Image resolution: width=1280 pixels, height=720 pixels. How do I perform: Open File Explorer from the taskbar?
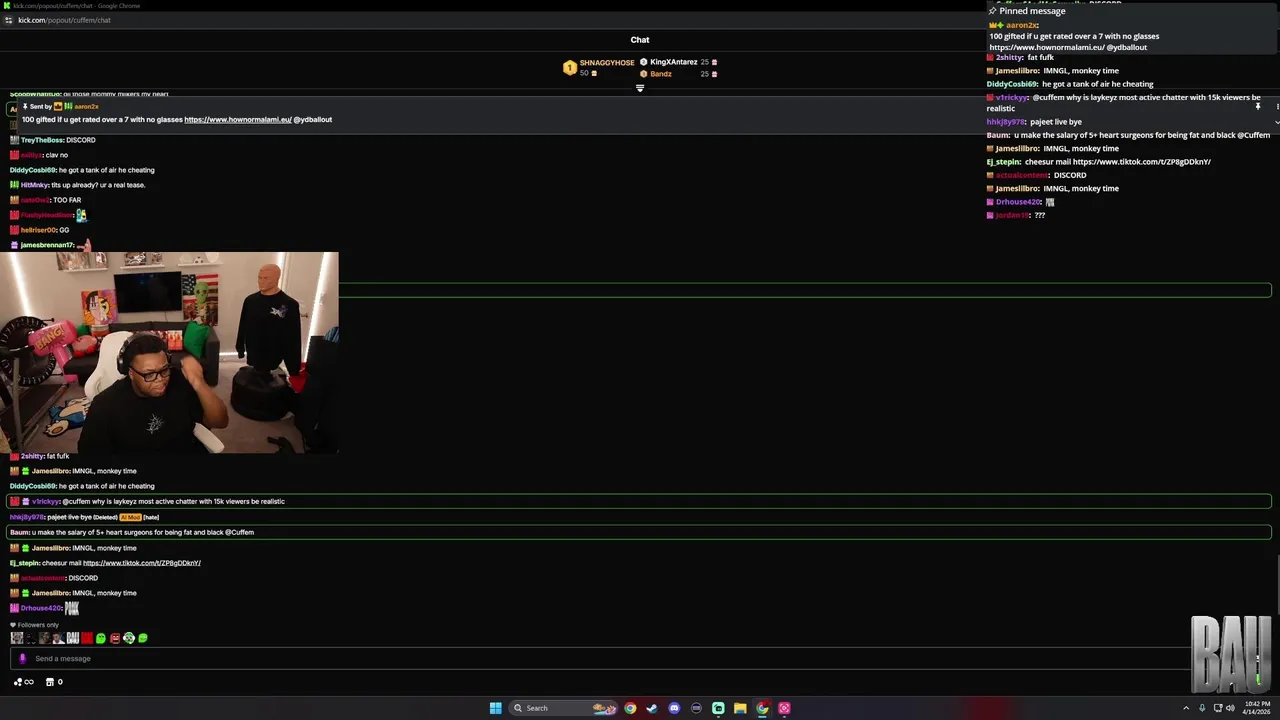click(x=740, y=708)
